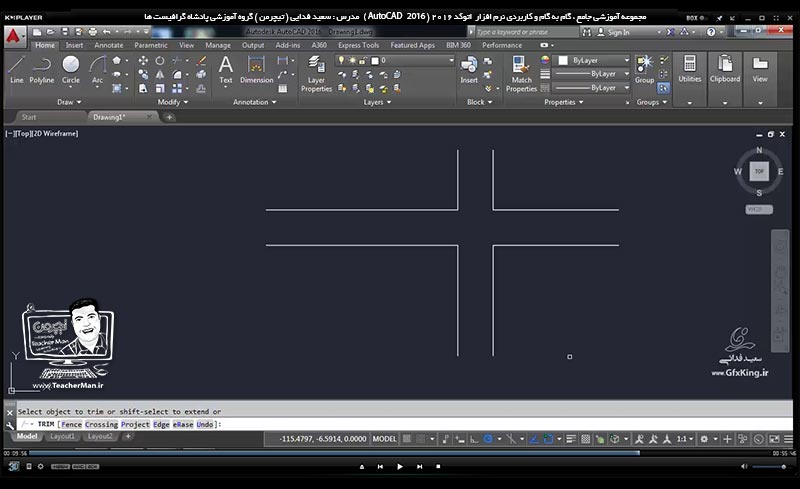Click the Plot printer icon
Viewport: 800px width, 489px height.
pyautogui.click(x=92, y=32)
